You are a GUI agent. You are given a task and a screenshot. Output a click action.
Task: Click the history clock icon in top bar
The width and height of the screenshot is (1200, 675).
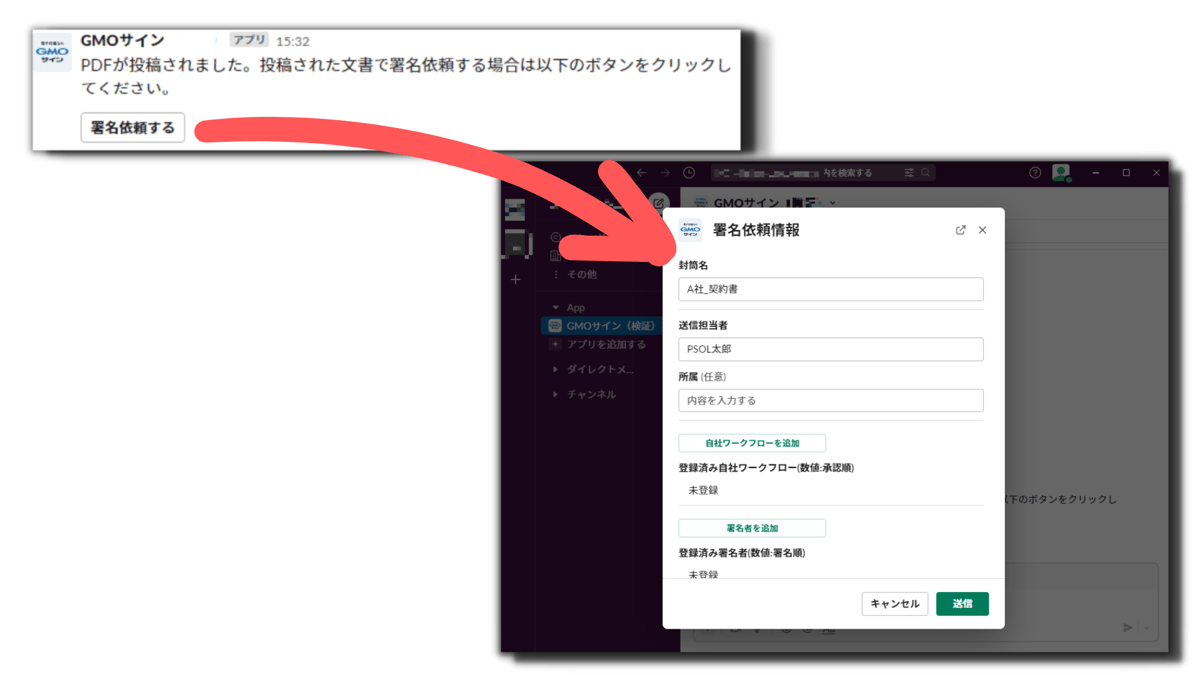coord(688,172)
